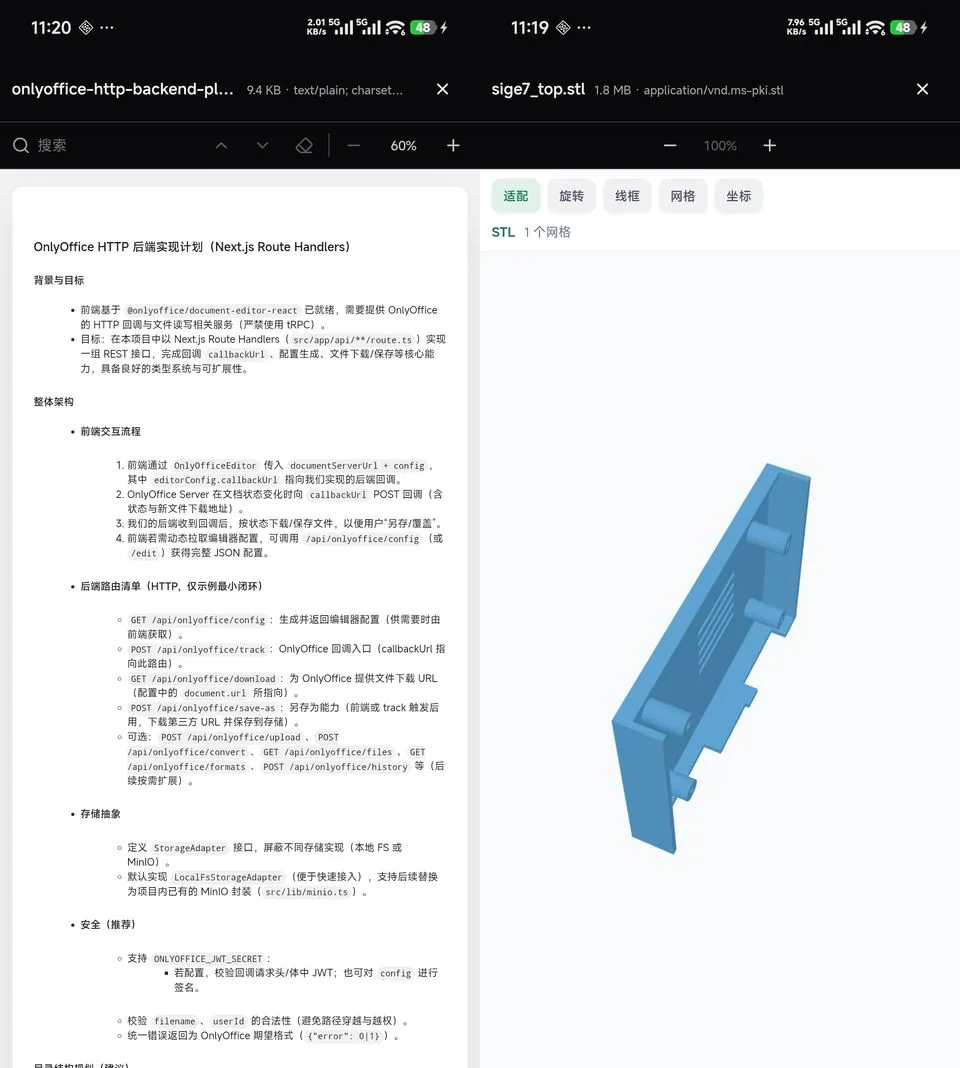The width and height of the screenshot is (960, 1068).
Task: Tap the left status bar Wi-Fi icon
Action: coord(395,27)
